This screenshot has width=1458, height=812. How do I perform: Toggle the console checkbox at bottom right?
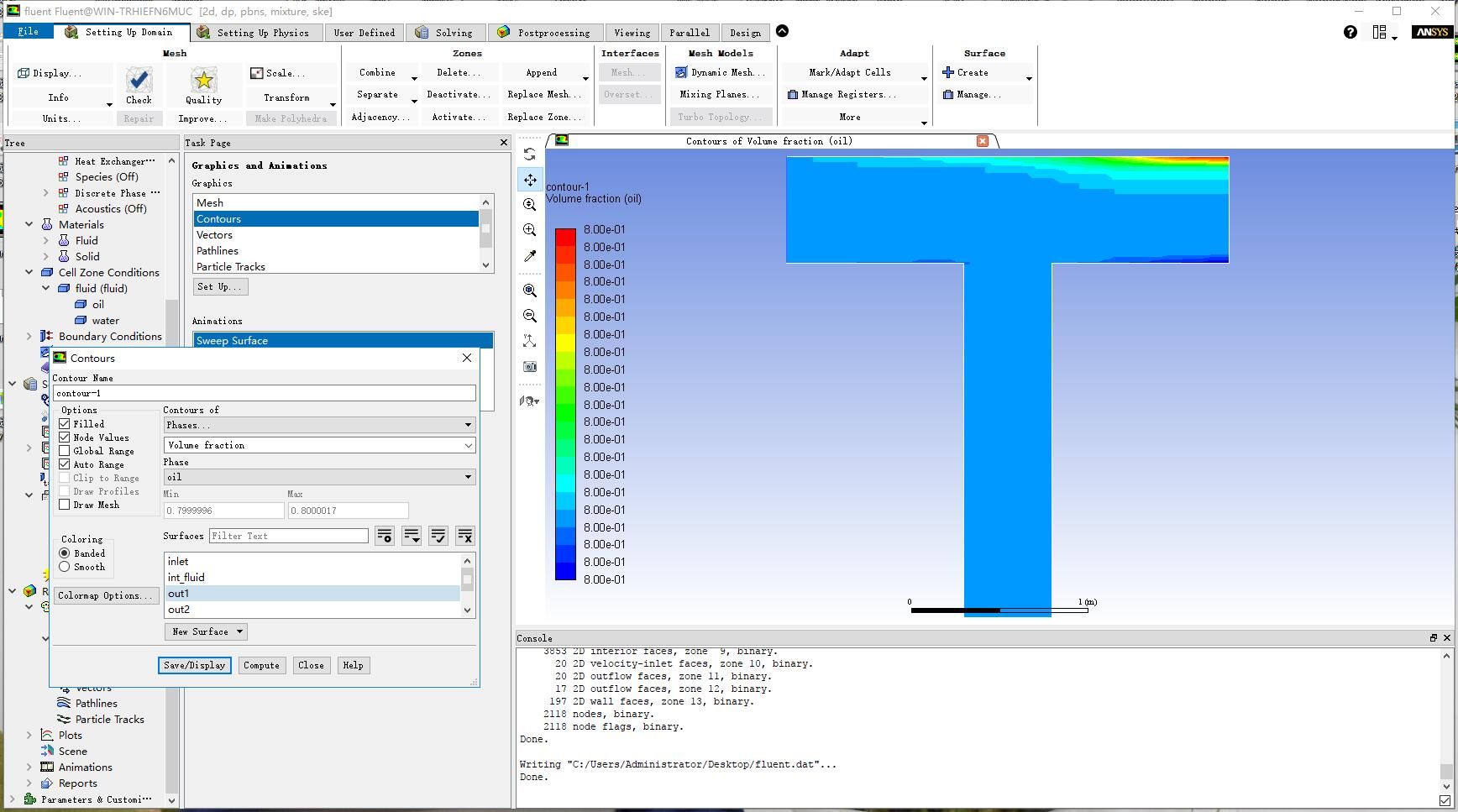(1445, 800)
